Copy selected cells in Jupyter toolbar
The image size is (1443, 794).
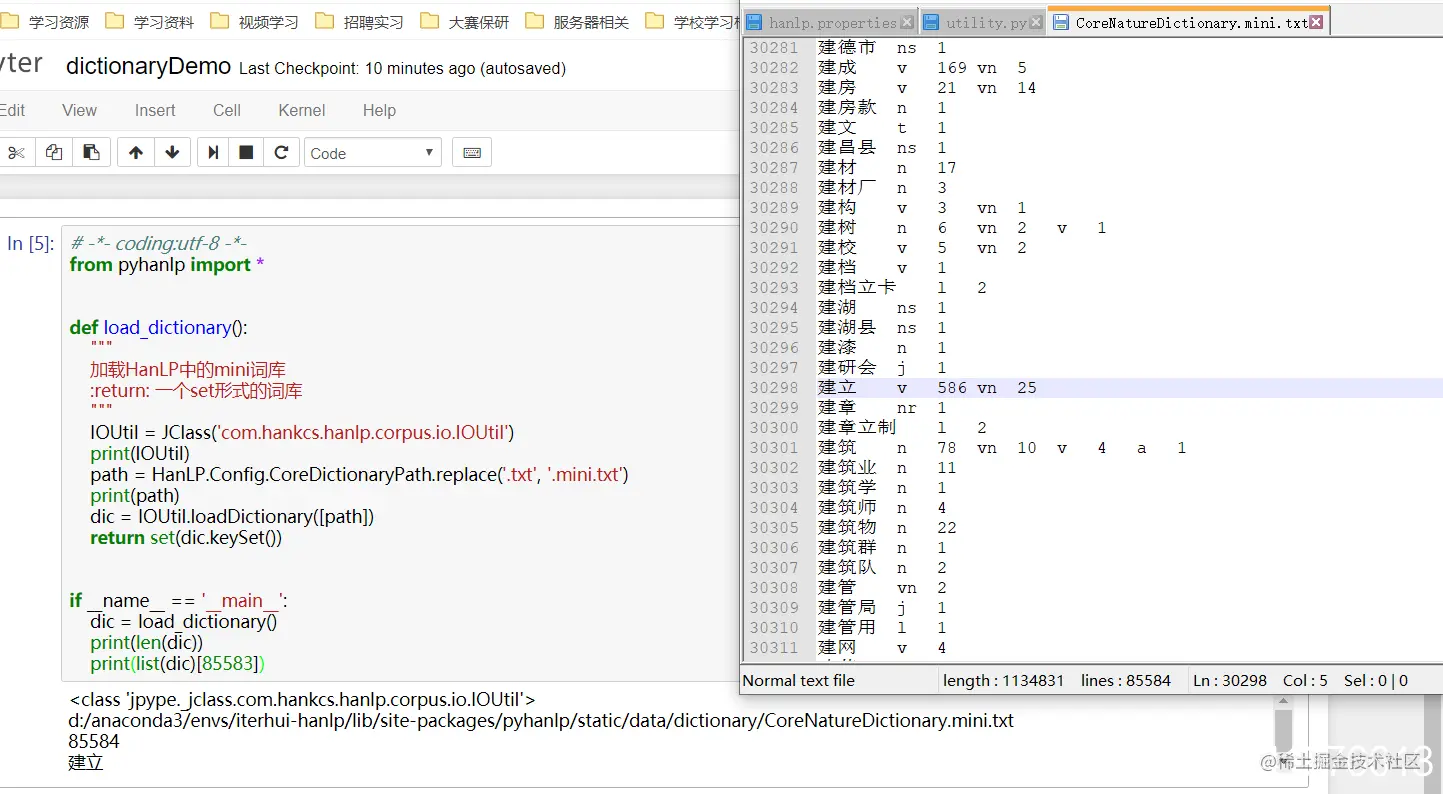pyautogui.click(x=54, y=152)
